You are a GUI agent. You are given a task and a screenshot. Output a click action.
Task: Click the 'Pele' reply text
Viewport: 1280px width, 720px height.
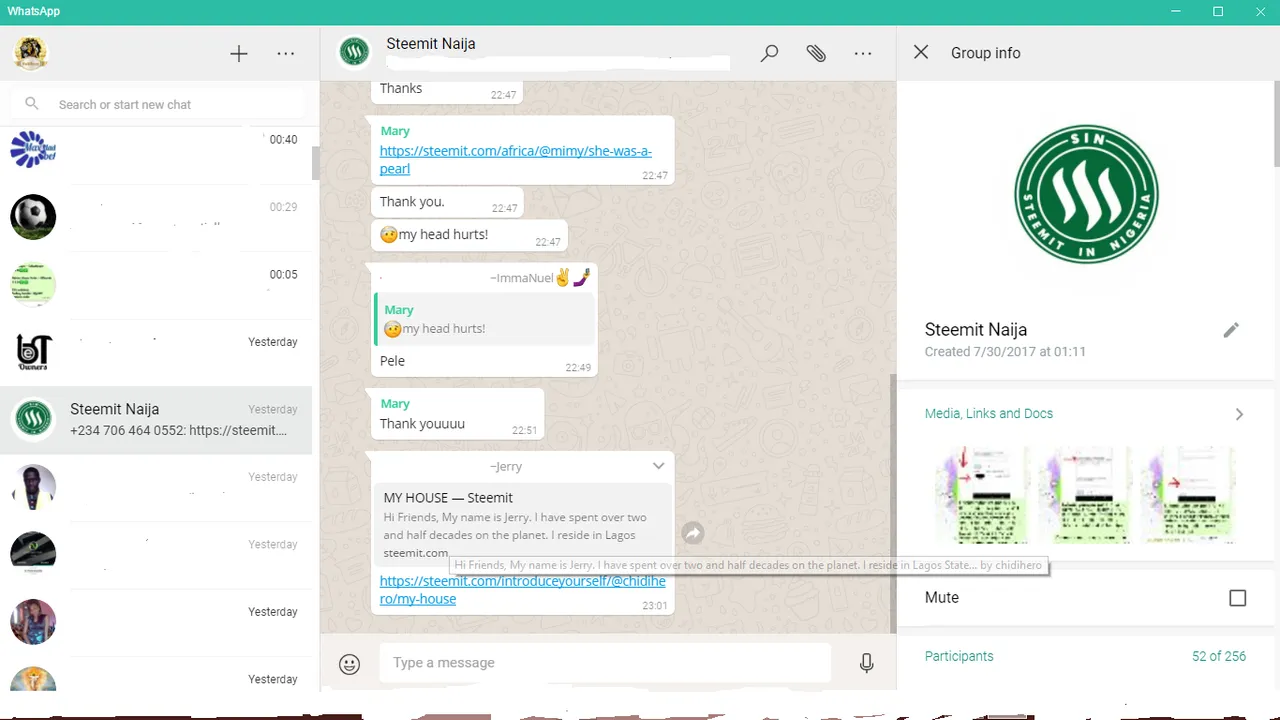(x=392, y=361)
